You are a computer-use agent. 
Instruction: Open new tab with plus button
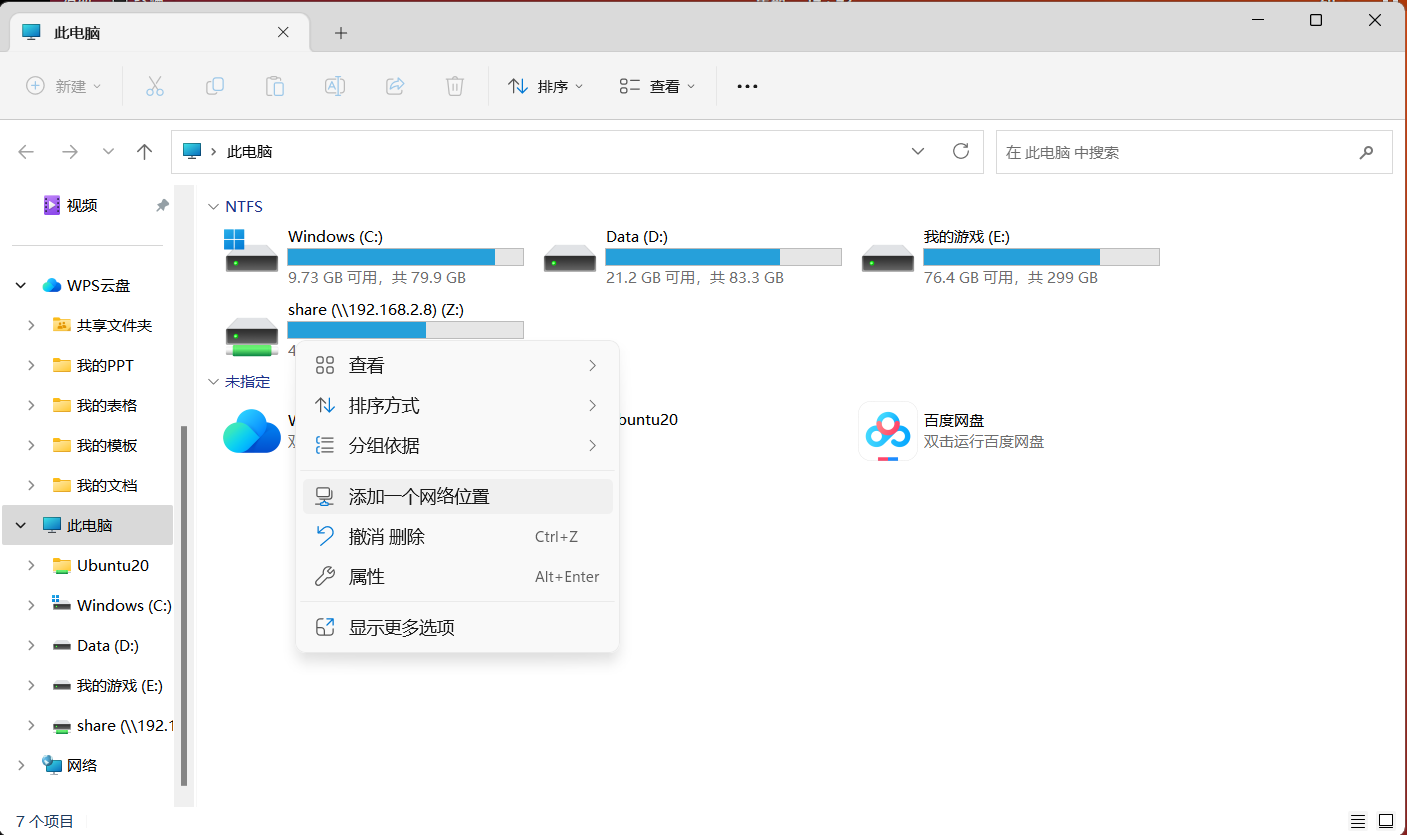coord(341,33)
